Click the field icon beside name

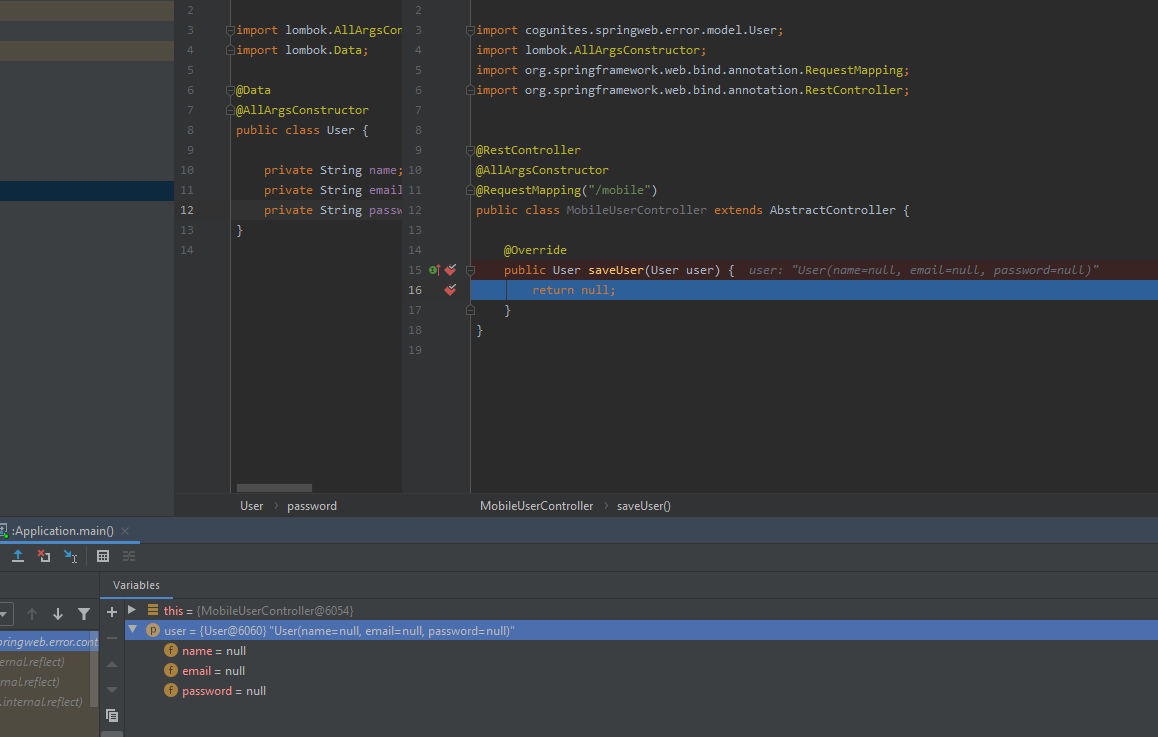pos(171,651)
